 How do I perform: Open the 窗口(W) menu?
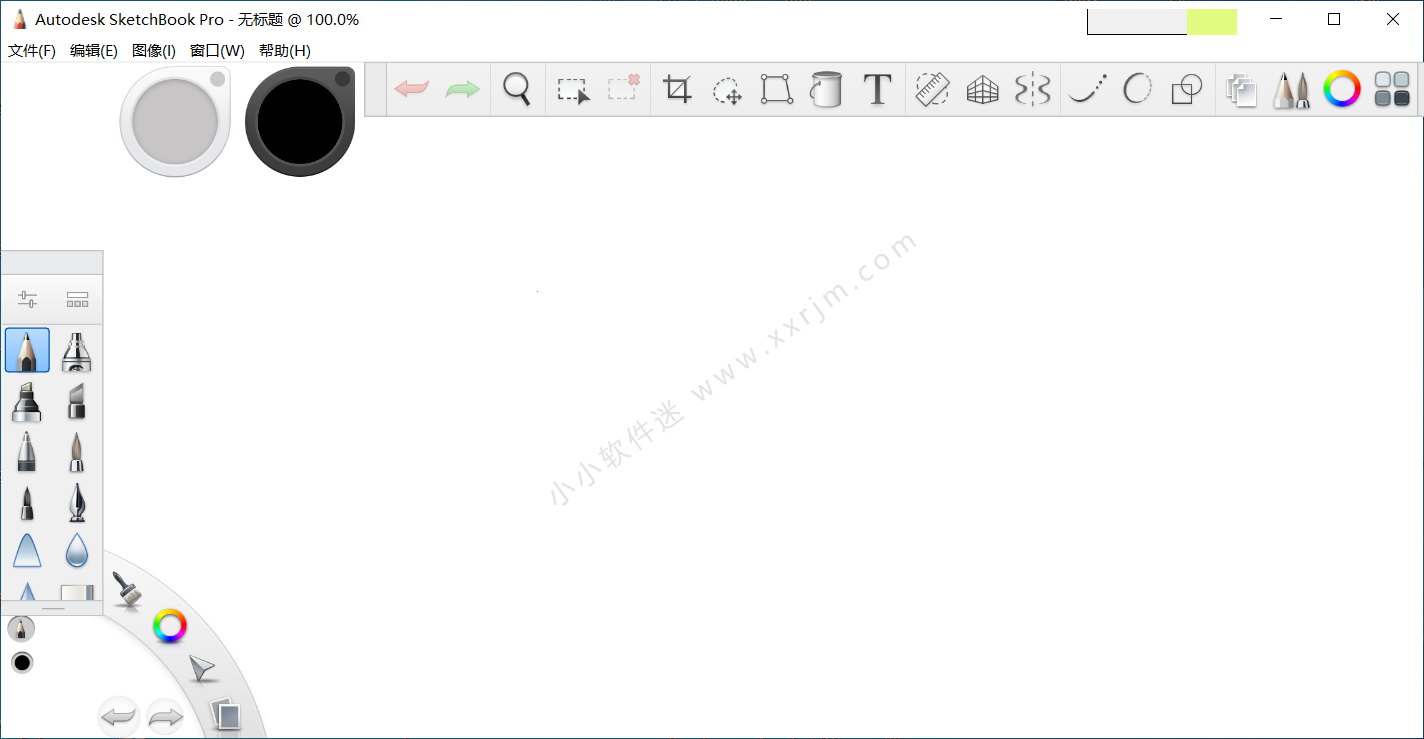[x=217, y=51]
